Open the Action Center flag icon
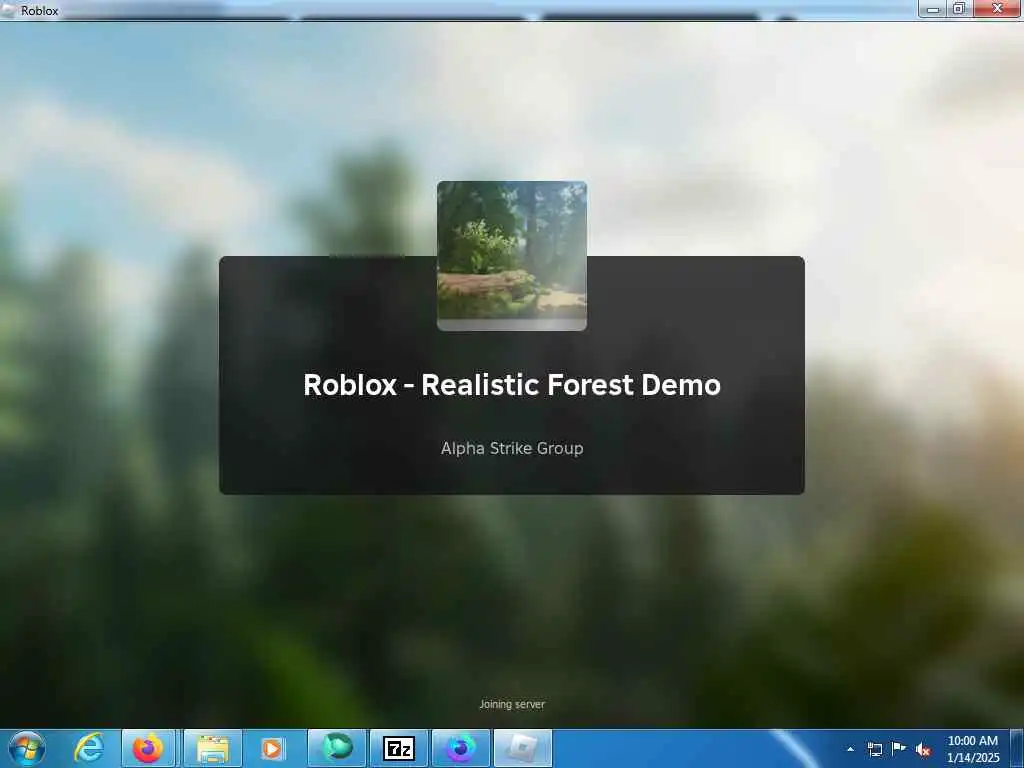Screen dimensions: 1024x768 pyautogui.click(x=899, y=749)
